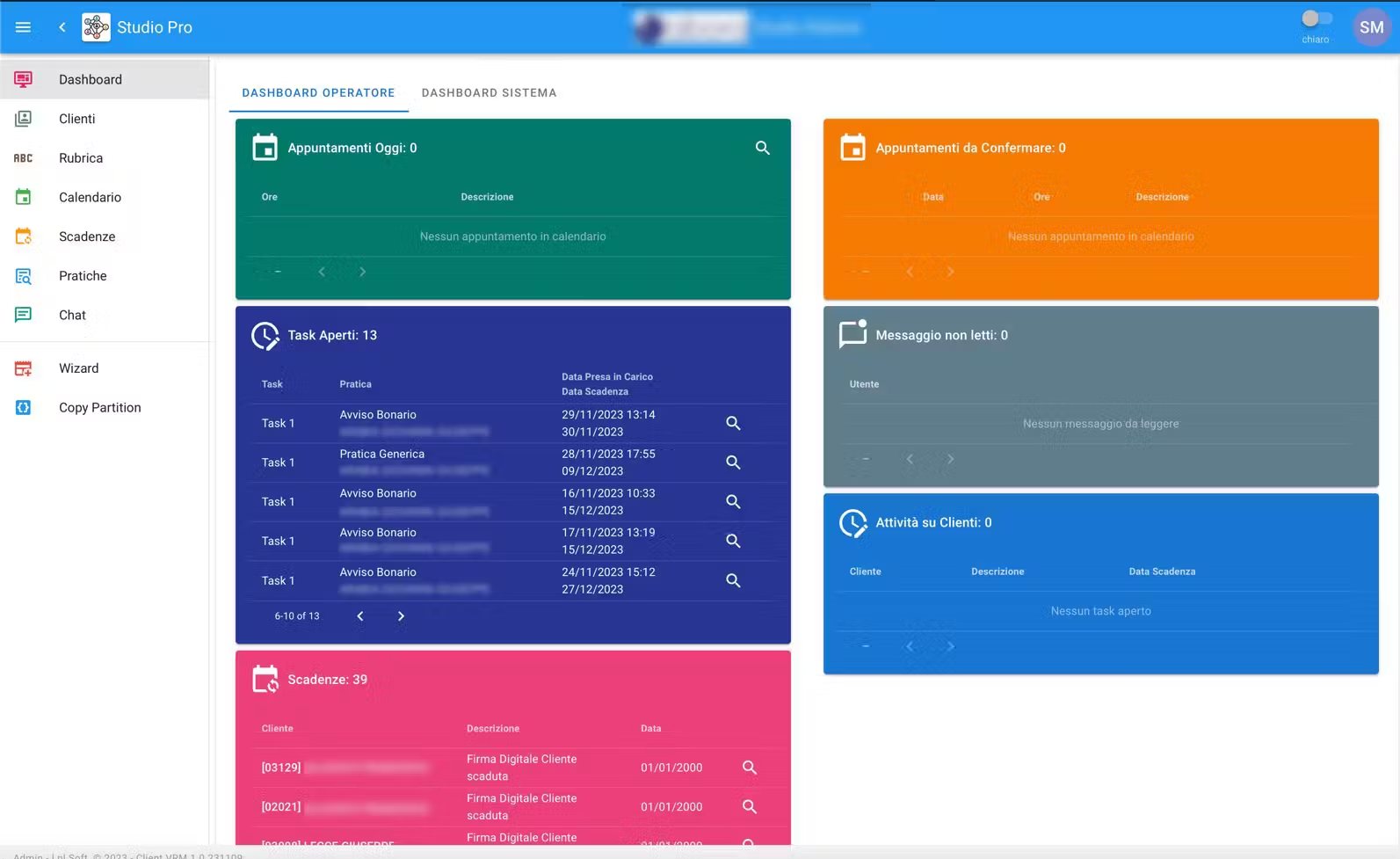Viewport: 1400px width, 859px height.
Task: Click the 'Scadenze: 39' card title
Action: [x=328, y=680]
